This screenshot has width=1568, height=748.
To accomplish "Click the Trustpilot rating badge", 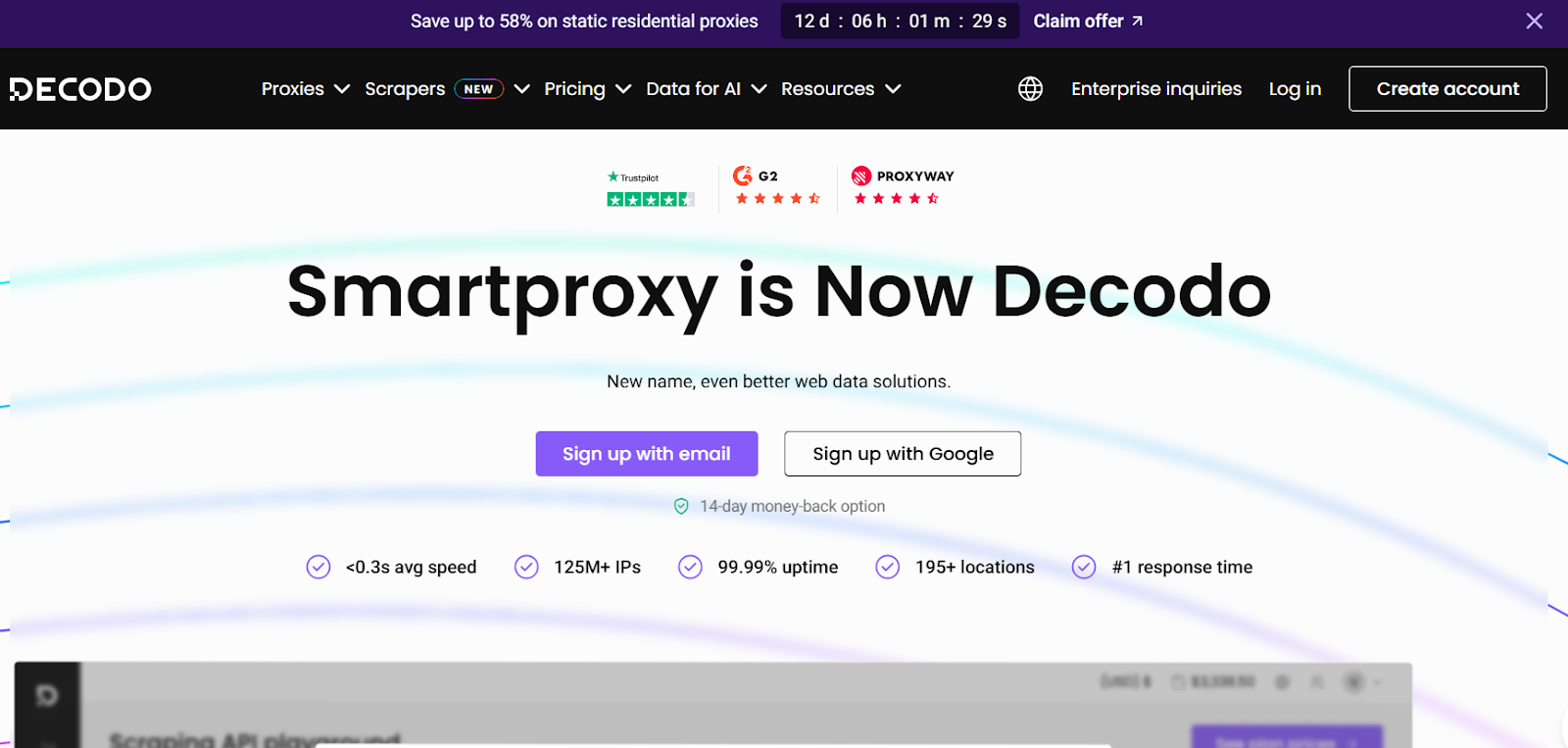I will [x=651, y=188].
